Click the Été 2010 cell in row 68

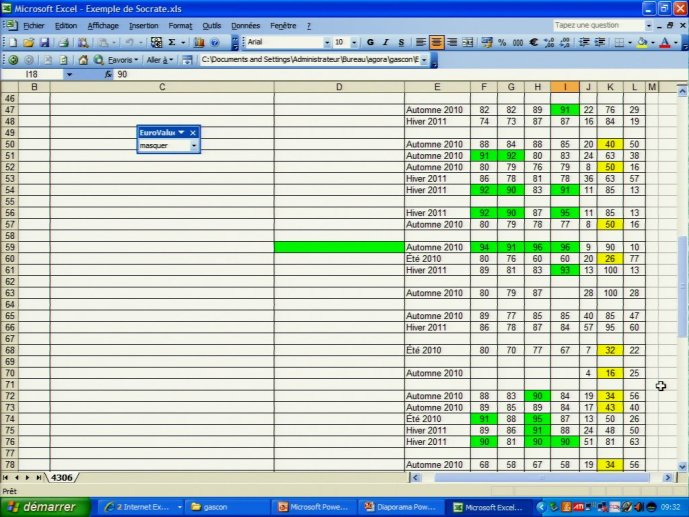coord(437,350)
